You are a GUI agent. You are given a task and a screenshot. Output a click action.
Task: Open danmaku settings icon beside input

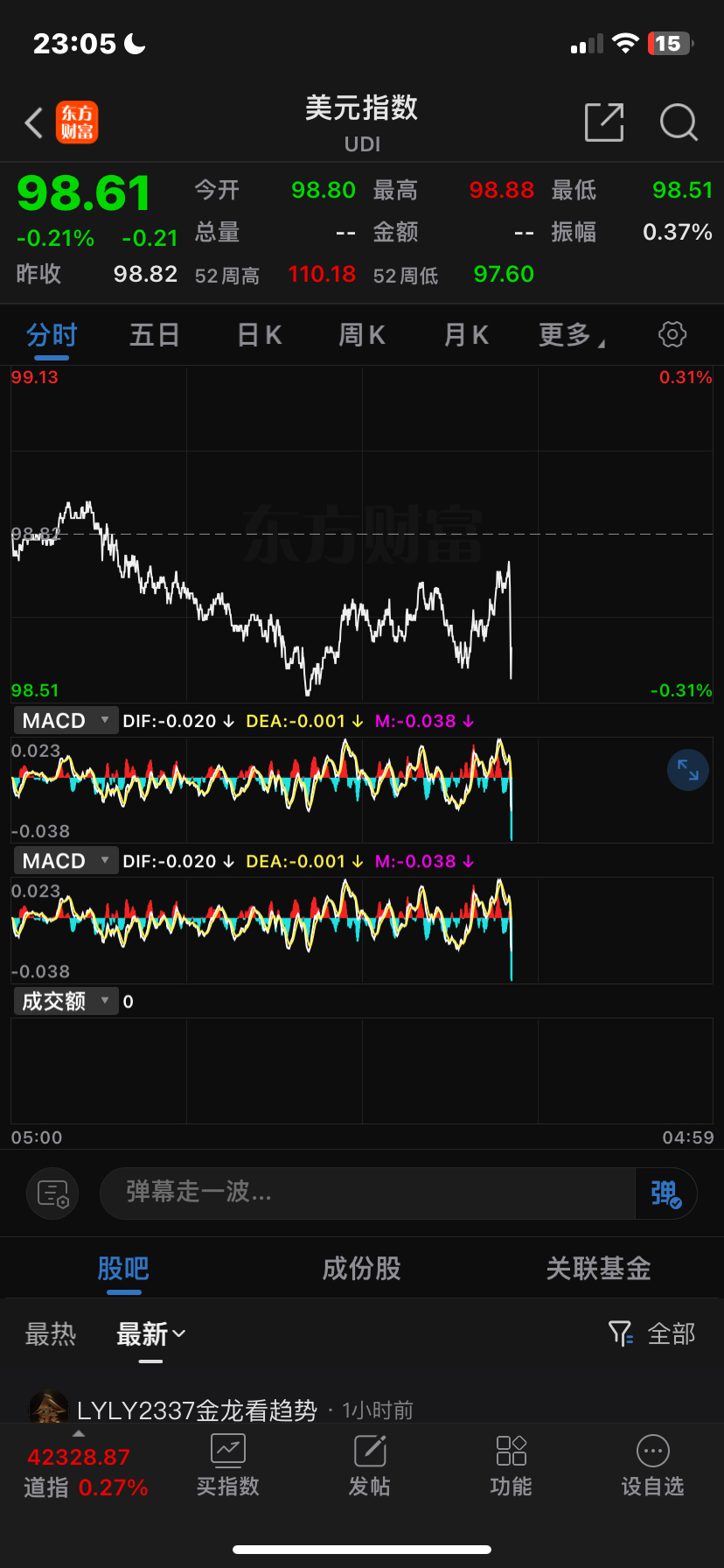pos(53,1193)
